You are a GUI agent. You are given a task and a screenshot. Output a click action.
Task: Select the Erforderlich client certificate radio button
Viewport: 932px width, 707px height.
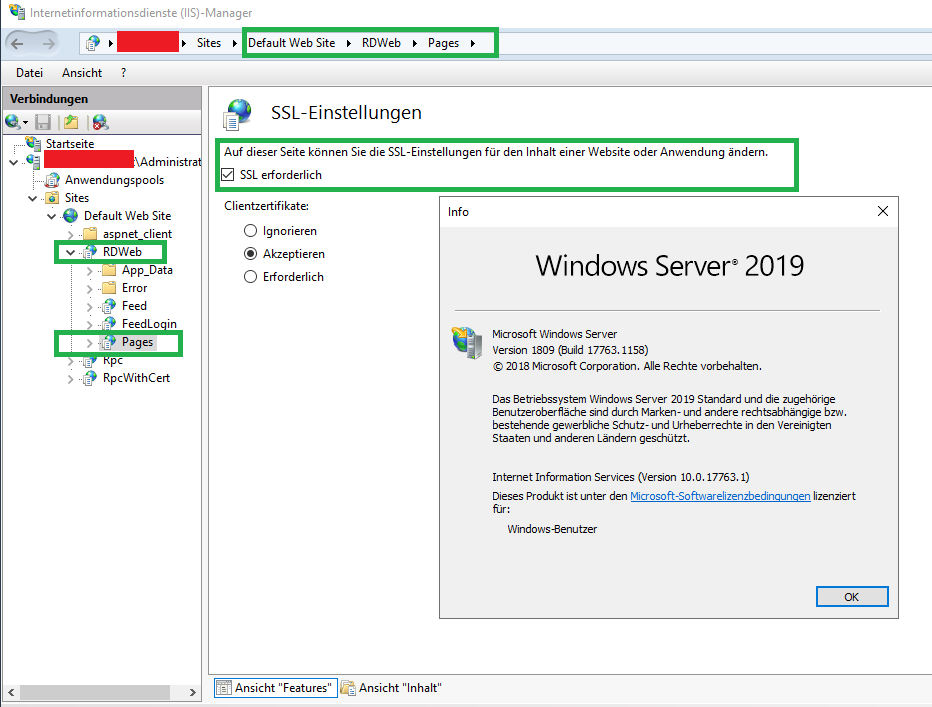tap(250, 277)
